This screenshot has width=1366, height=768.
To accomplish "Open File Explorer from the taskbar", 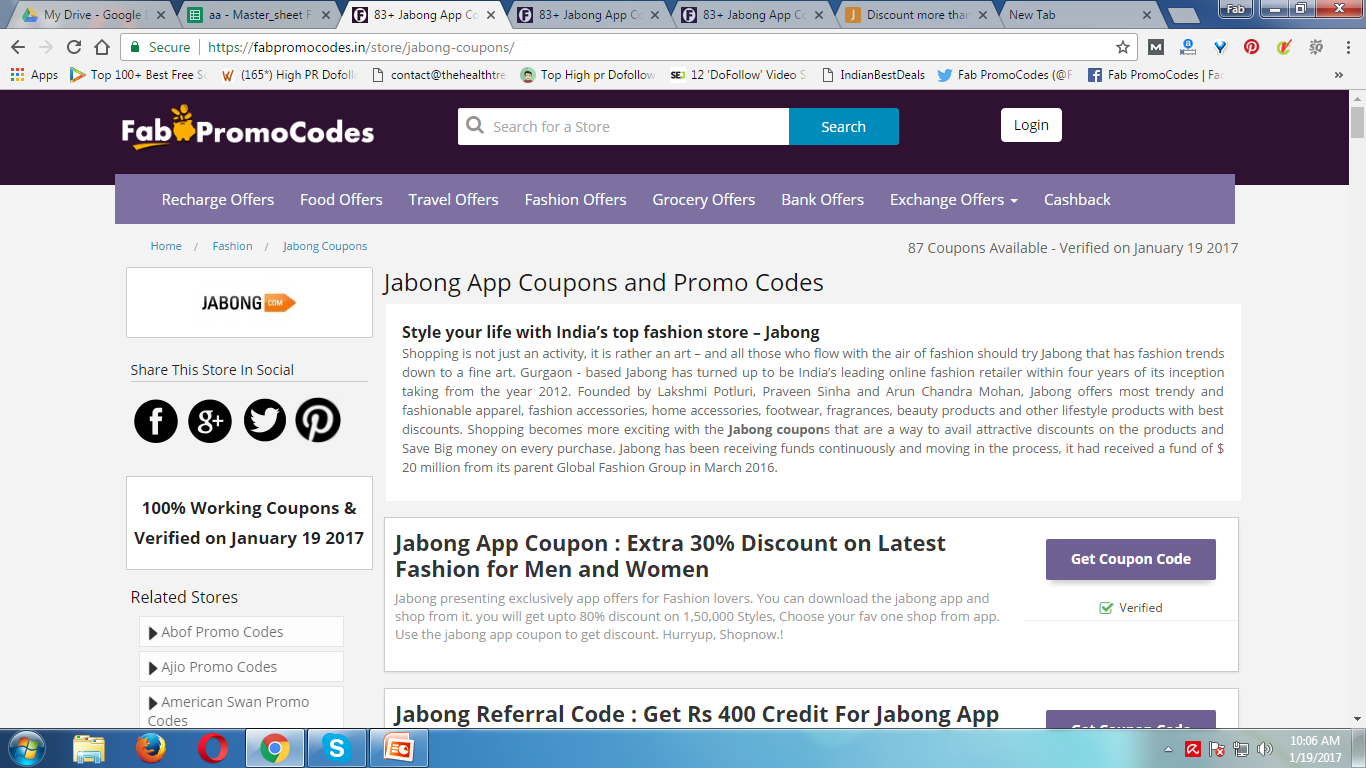I will coord(89,748).
